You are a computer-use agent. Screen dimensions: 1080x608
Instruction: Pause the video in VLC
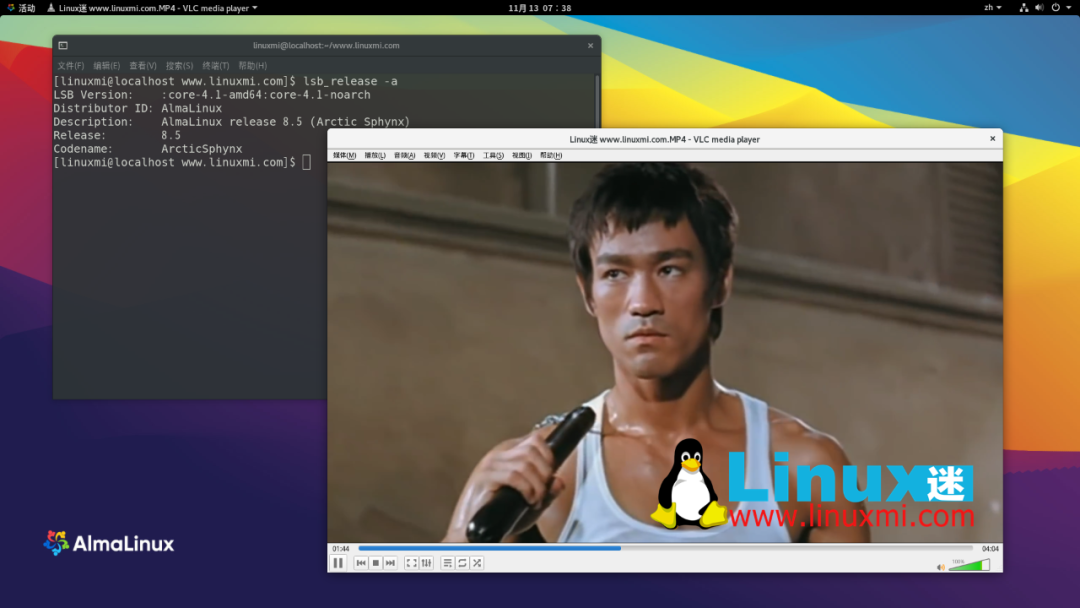tap(338, 563)
